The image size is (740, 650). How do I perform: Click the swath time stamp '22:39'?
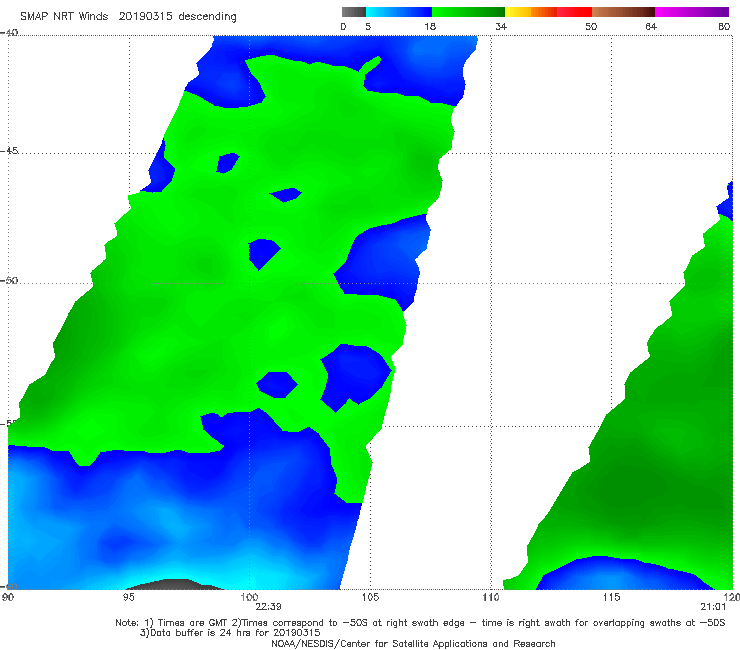point(269,607)
